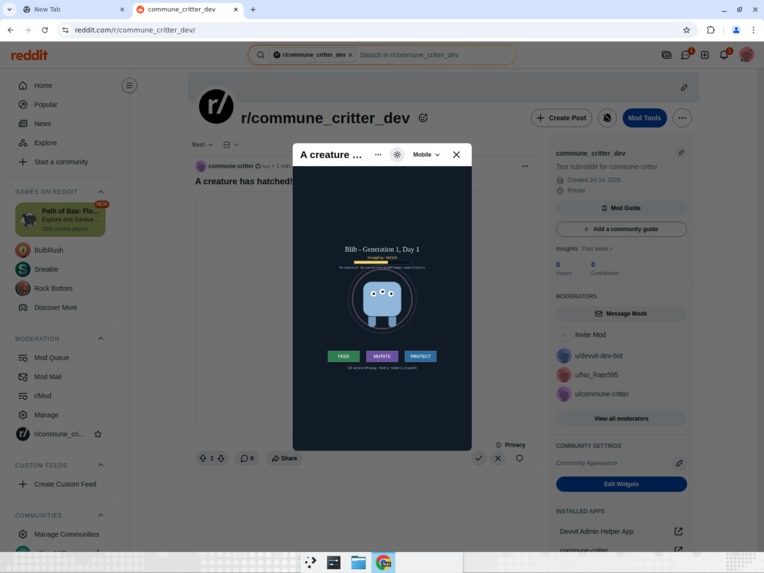Open the notifications bell in the header
This screenshot has height=573, width=764.
pyautogui.click(x=724, y=55)
